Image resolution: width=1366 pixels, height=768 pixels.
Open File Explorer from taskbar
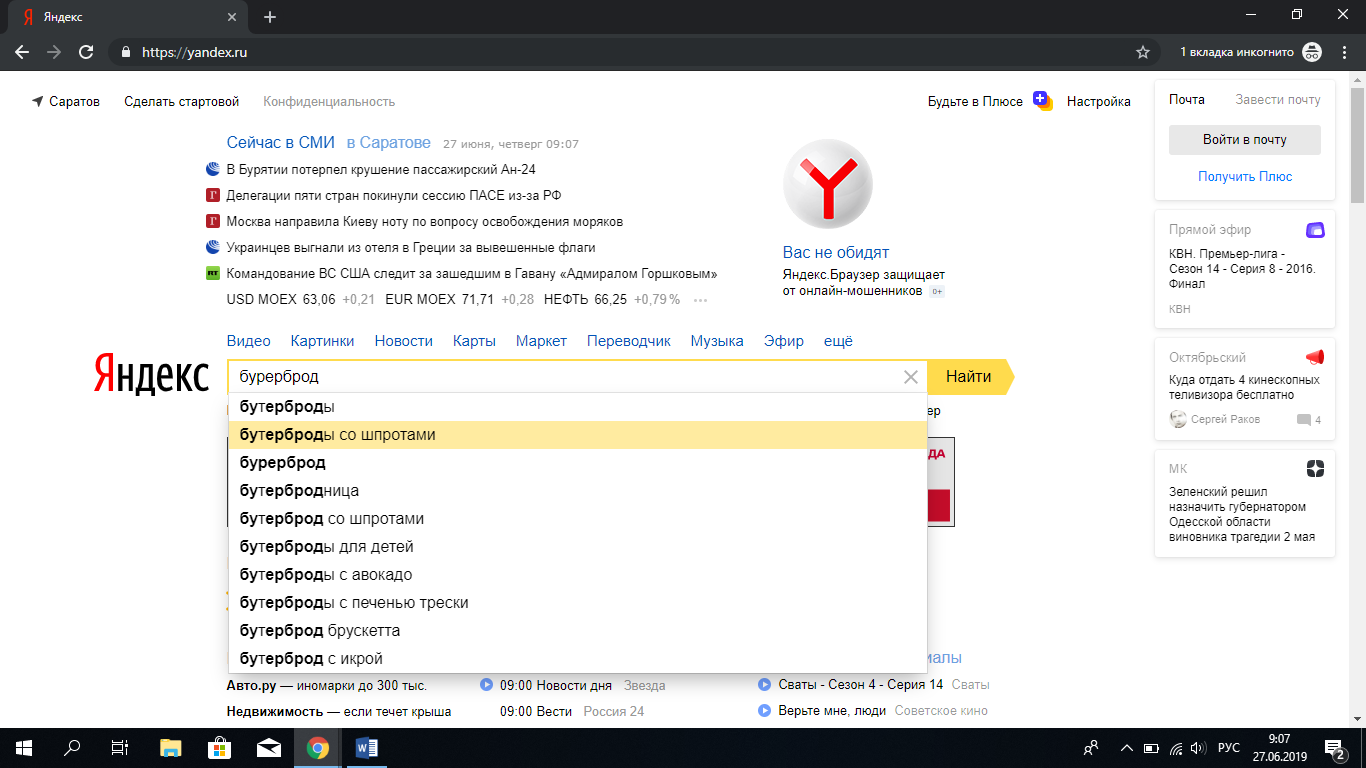pyautogui.click(x=171, y=747)
